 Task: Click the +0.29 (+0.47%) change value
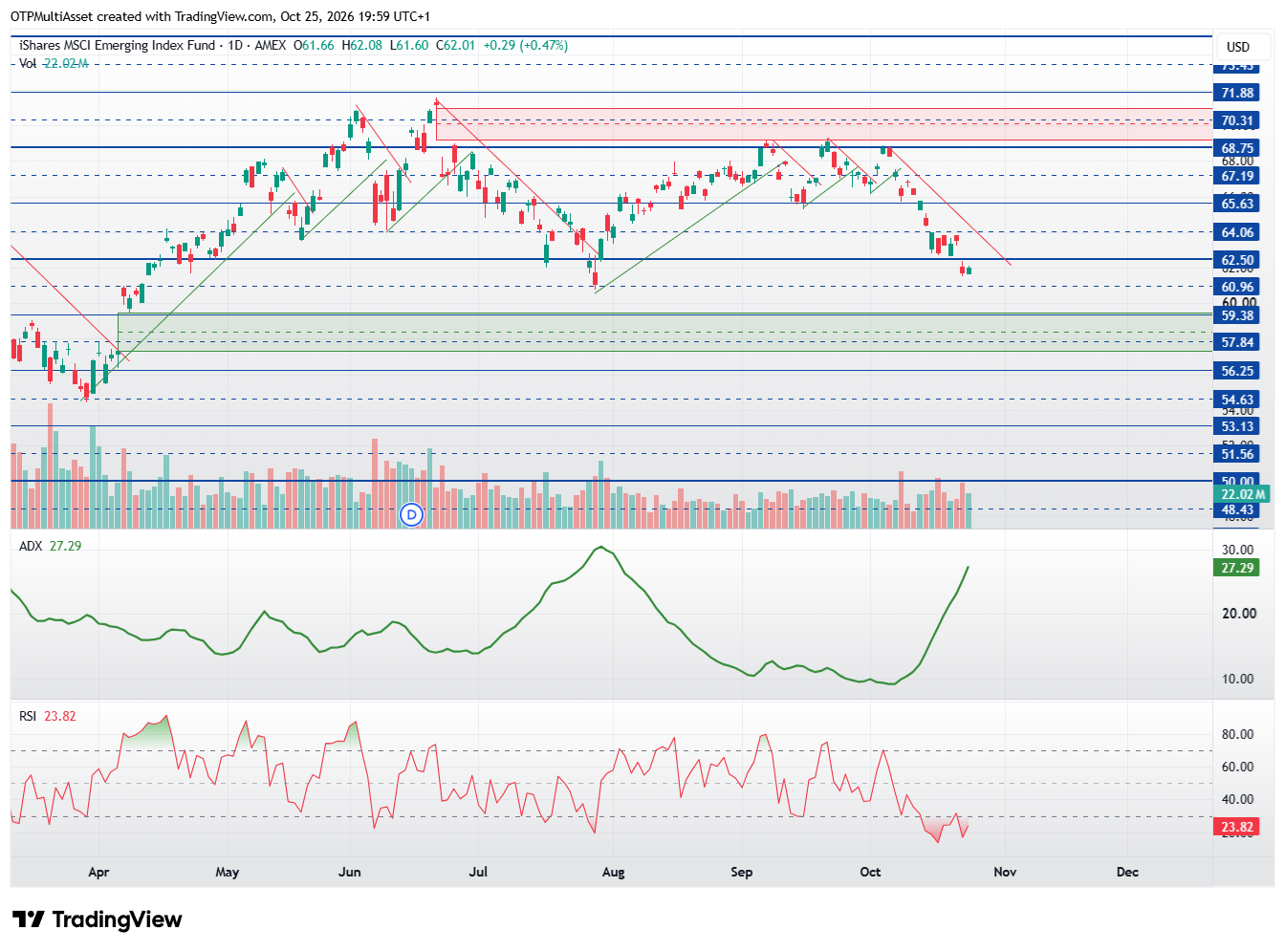click(x=525, y=45)
